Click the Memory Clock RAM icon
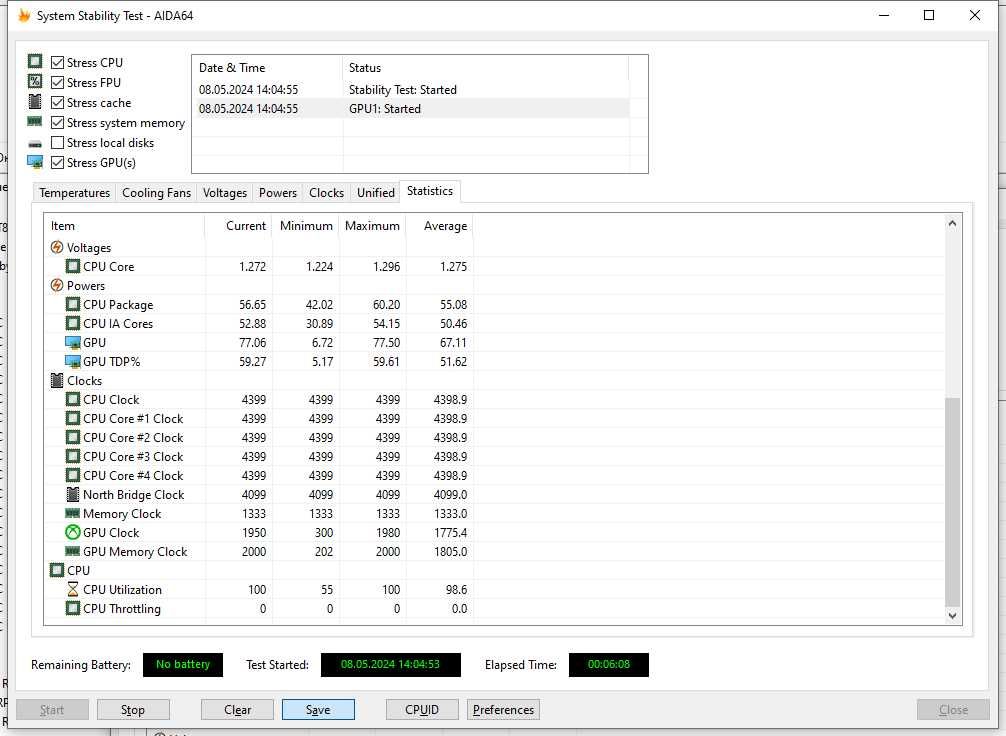This screenshot has height=736, width=1006. tap(73, 513)
